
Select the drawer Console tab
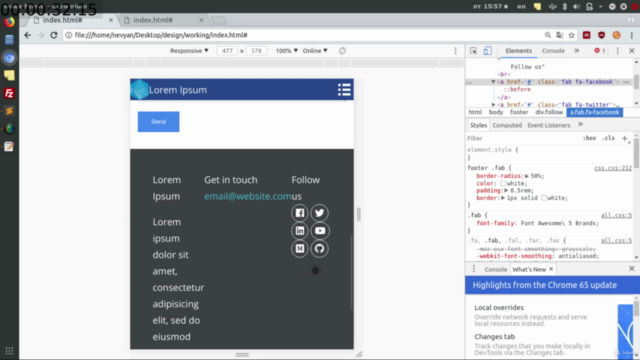pyautogui.click(x=496, y=269)
